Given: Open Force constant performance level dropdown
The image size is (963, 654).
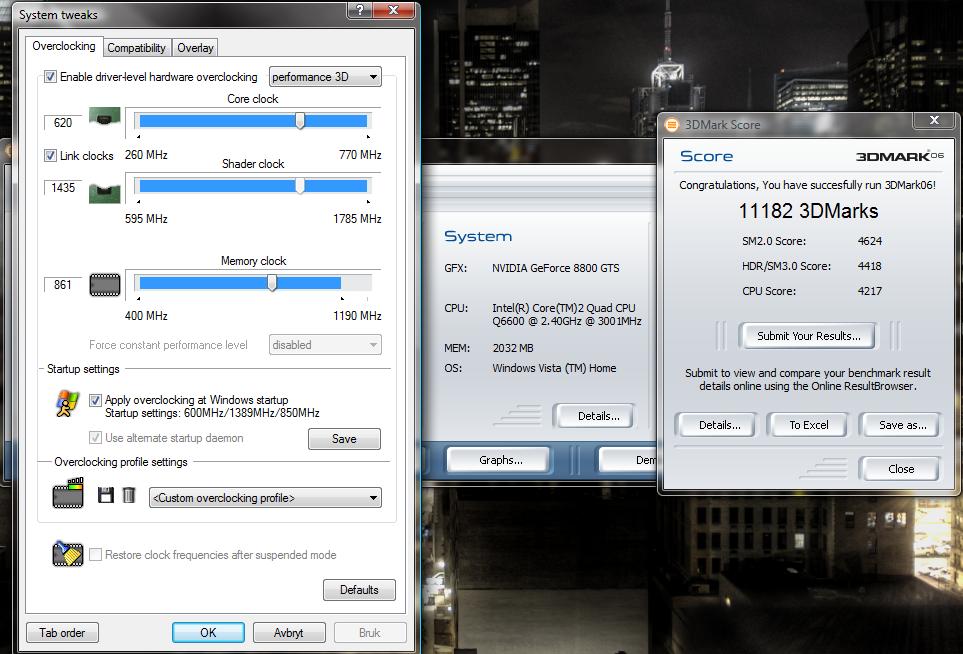Looking at the screenshot, I should tap(326, 345).
